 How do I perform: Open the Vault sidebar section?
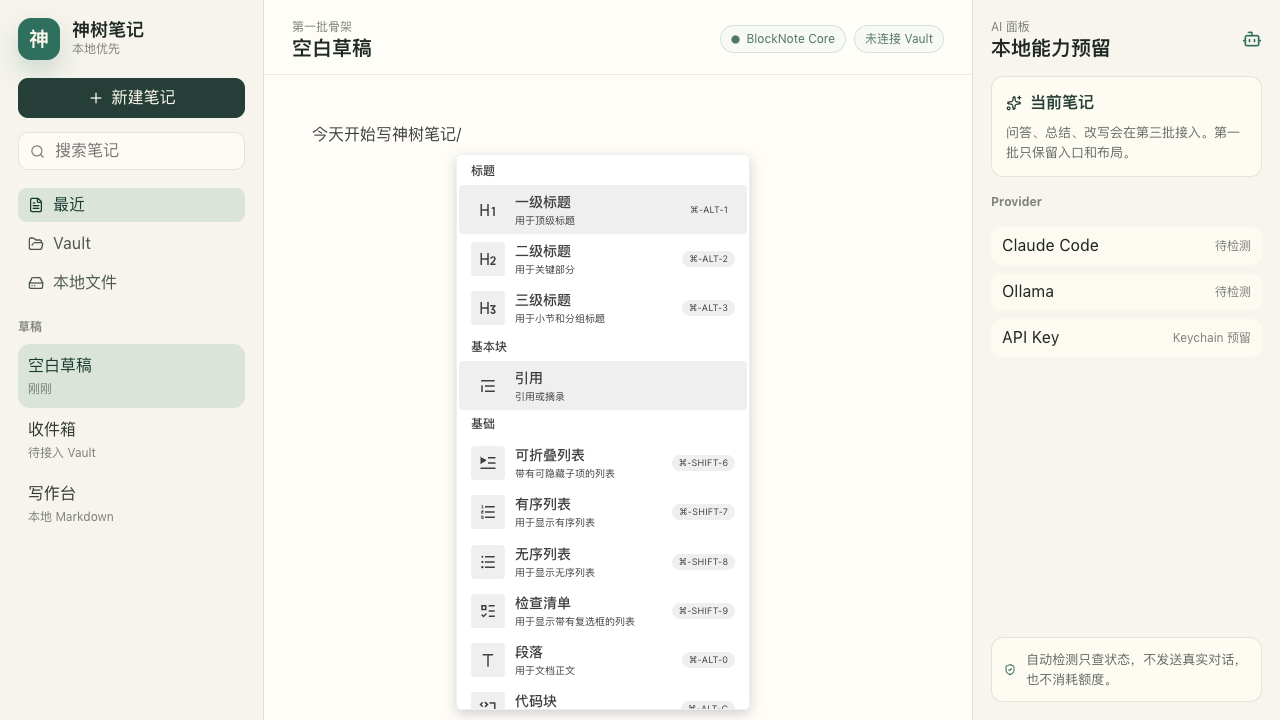(131, 244)
